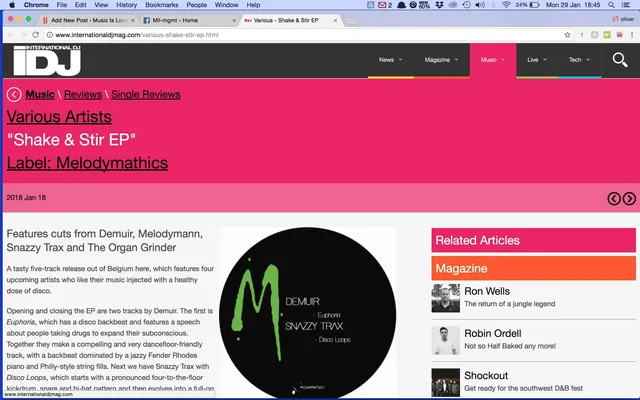Switch to the Add New Post tab
Viewport: 640px width, 400px height.
[x=89, y=20]
